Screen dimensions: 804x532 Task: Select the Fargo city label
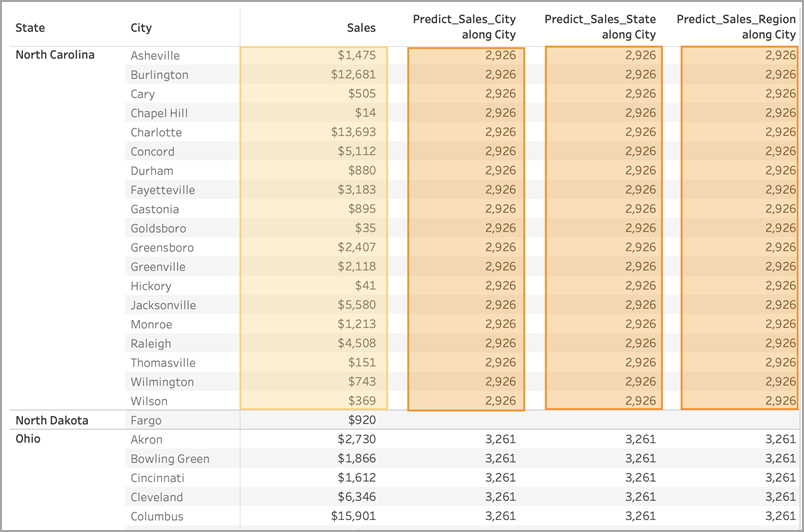point(146,421)
